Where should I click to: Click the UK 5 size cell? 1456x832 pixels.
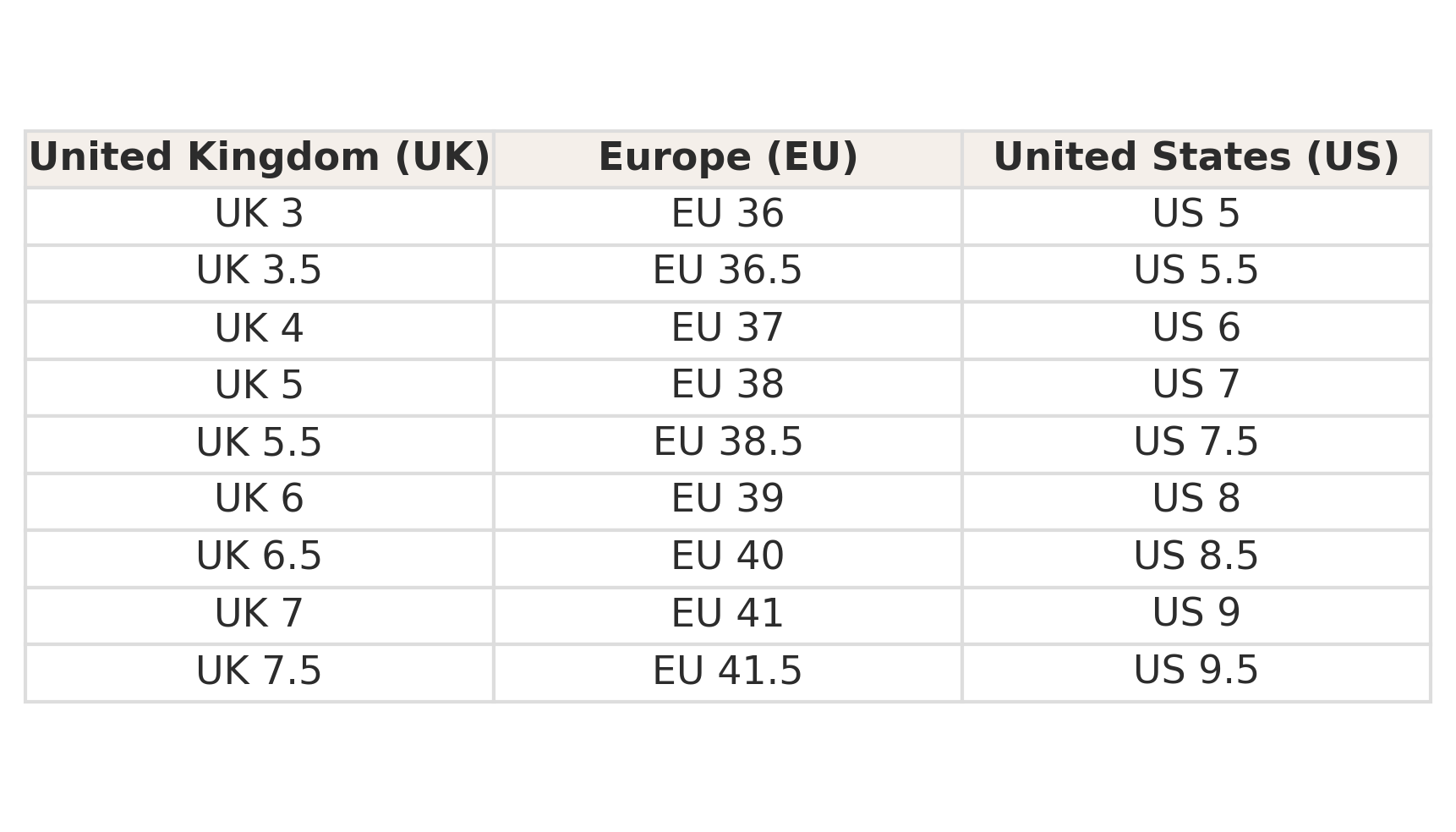(x=260, y=386)
